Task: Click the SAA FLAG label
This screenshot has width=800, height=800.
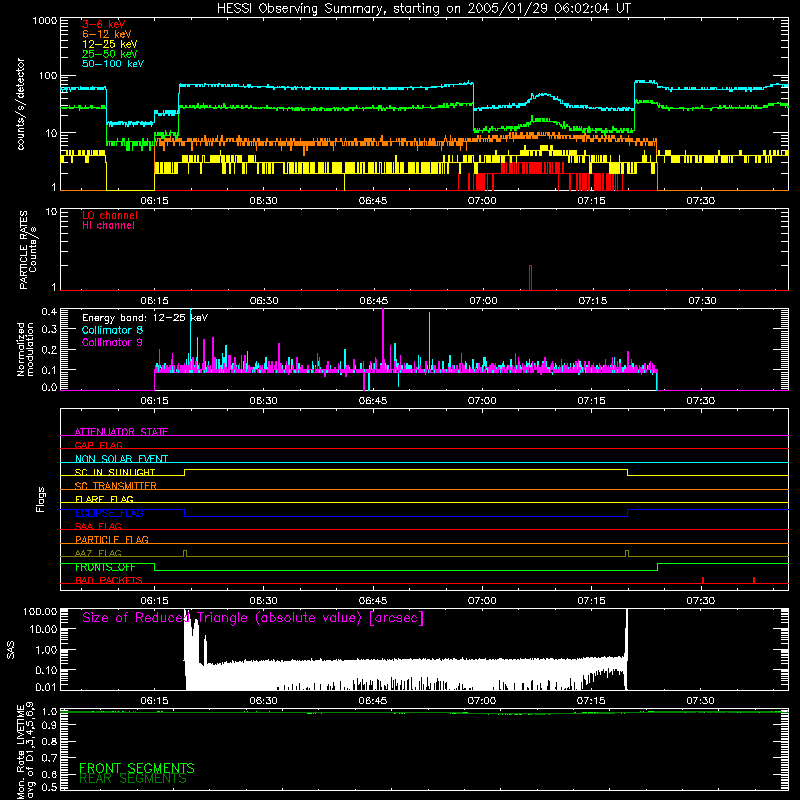Action: pyautogui.click(x=98, y=526)
